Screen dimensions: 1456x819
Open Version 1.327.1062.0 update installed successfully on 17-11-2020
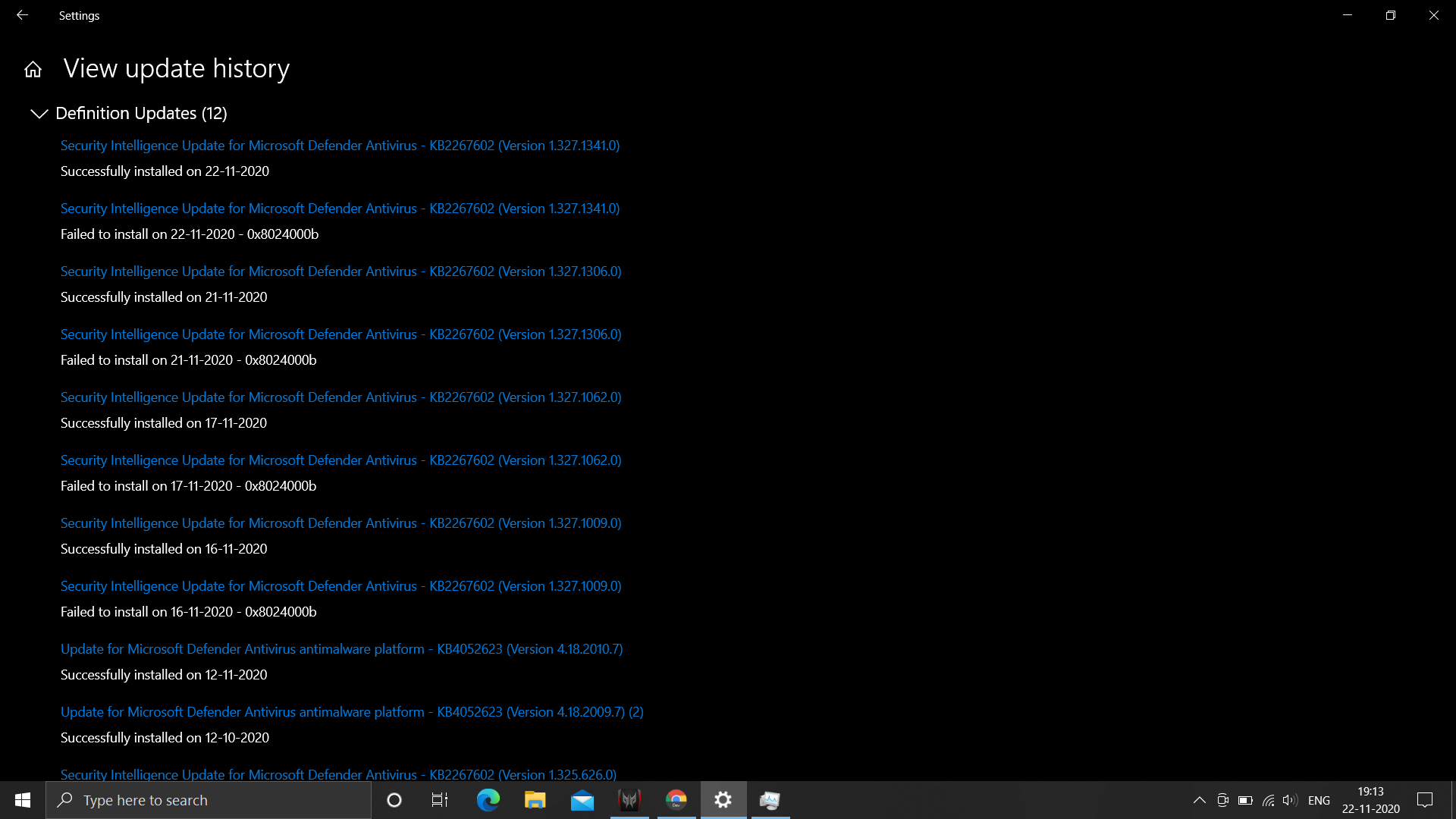340,397
